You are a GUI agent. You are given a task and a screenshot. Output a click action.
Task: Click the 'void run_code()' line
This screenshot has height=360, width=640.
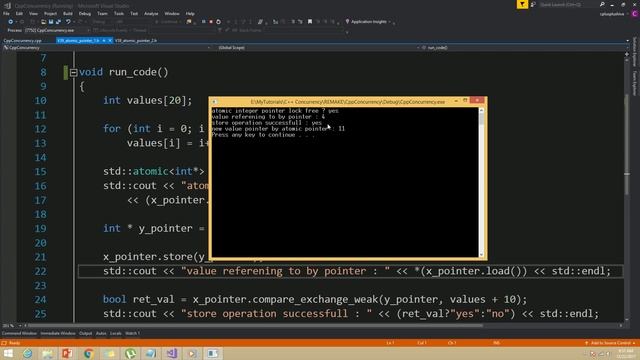click(124, 72)
